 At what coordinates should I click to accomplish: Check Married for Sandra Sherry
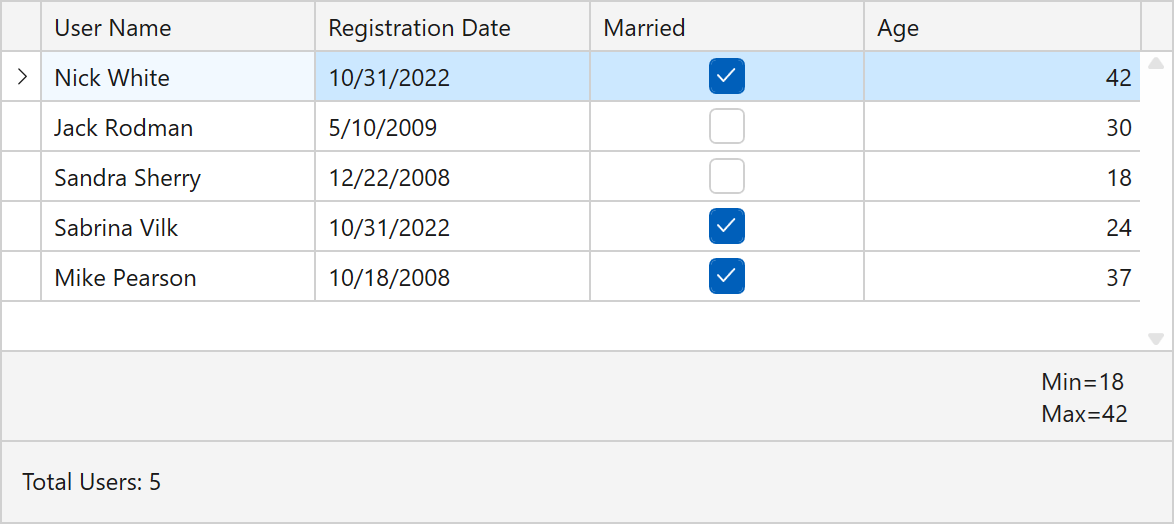click(x=727, y=177)
